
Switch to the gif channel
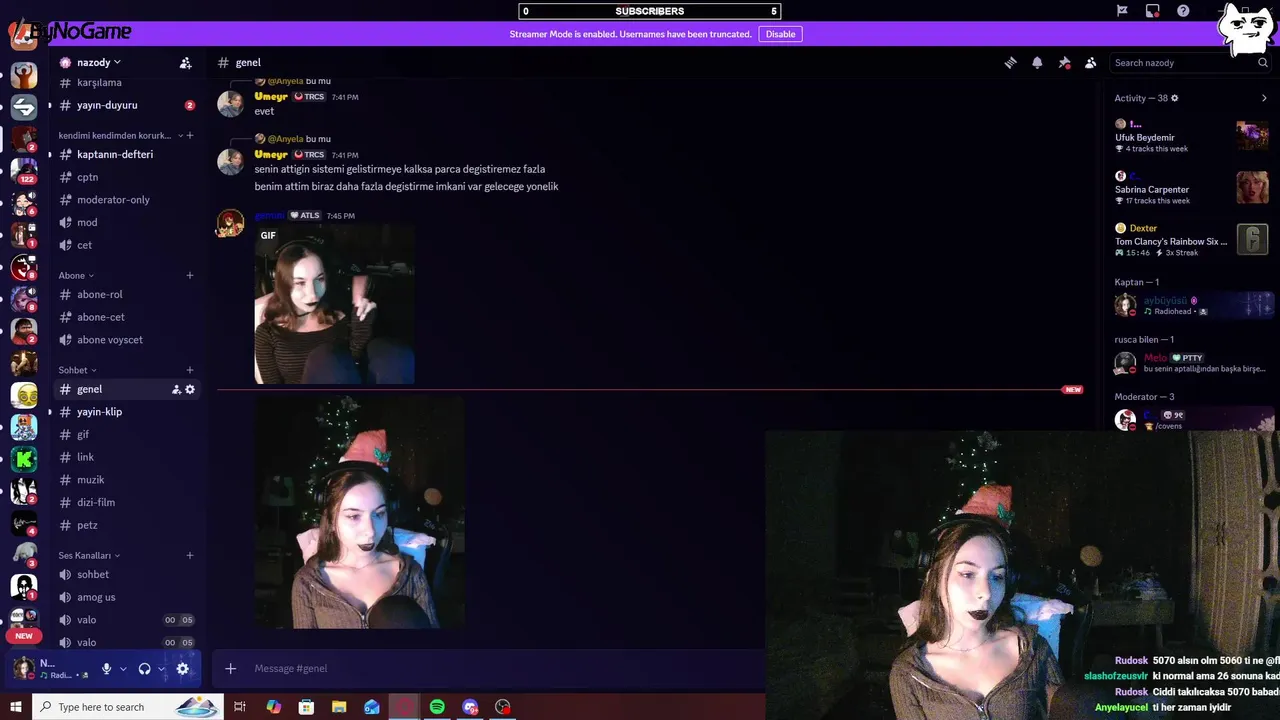[126, 435]
